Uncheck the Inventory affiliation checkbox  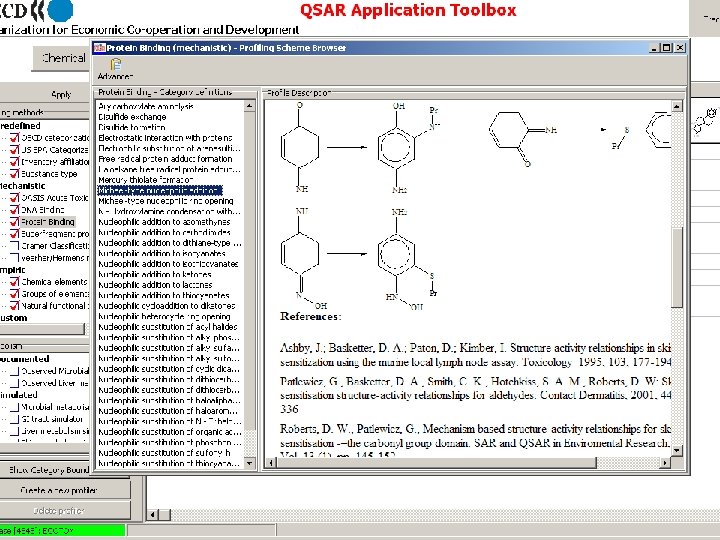[x=14, y=162]
